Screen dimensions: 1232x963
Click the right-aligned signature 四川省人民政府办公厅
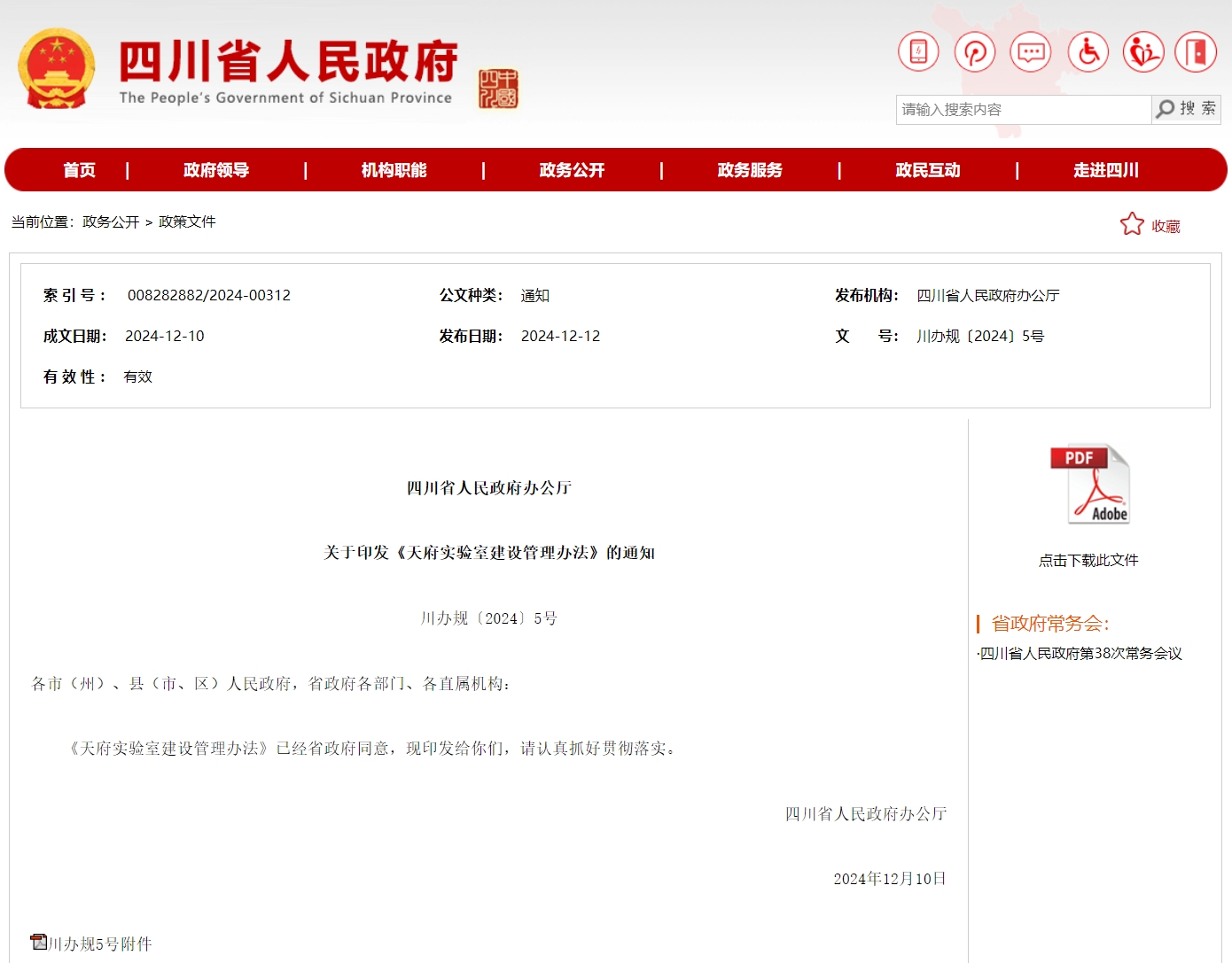coord(866,814)
